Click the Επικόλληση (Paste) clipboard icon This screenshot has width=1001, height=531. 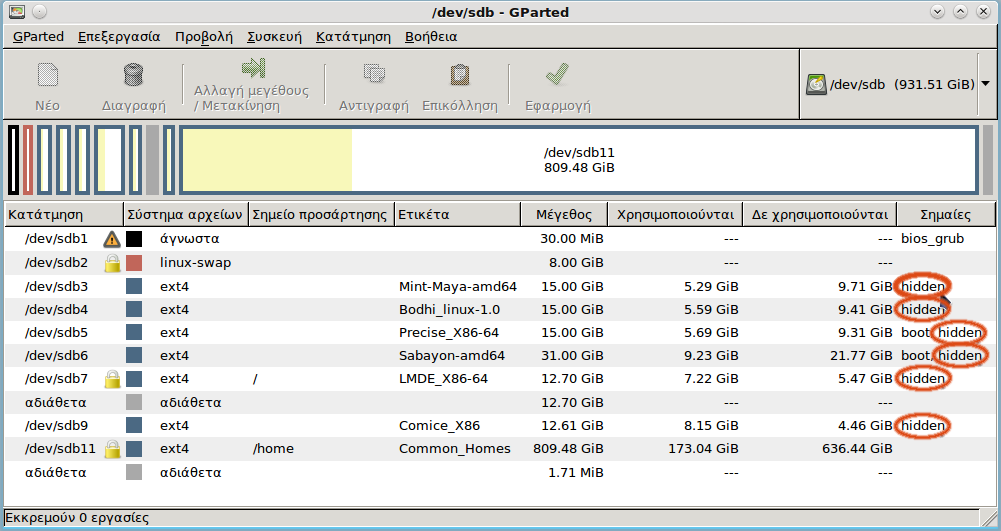(x=459, y=76)
